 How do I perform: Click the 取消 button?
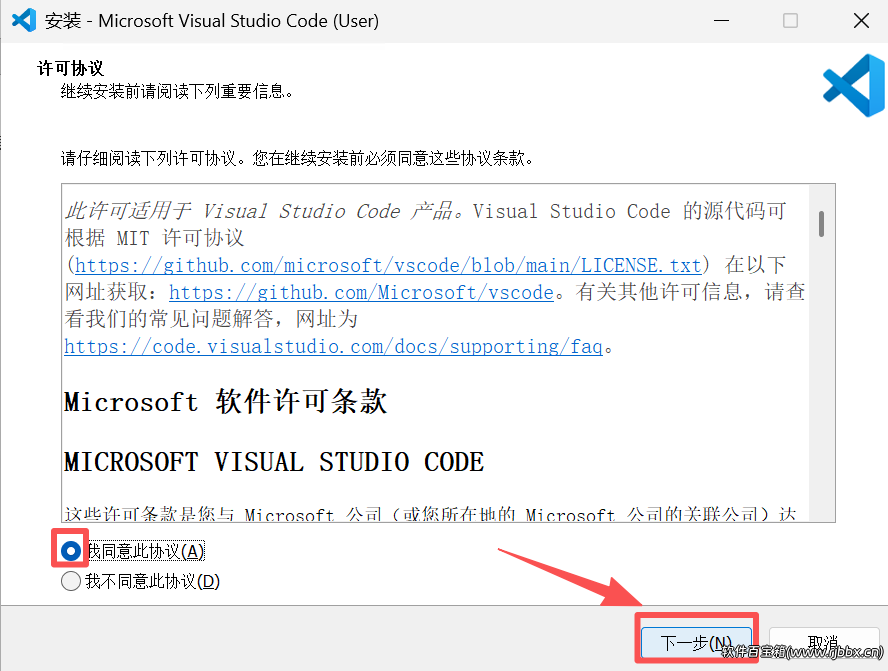823,643
